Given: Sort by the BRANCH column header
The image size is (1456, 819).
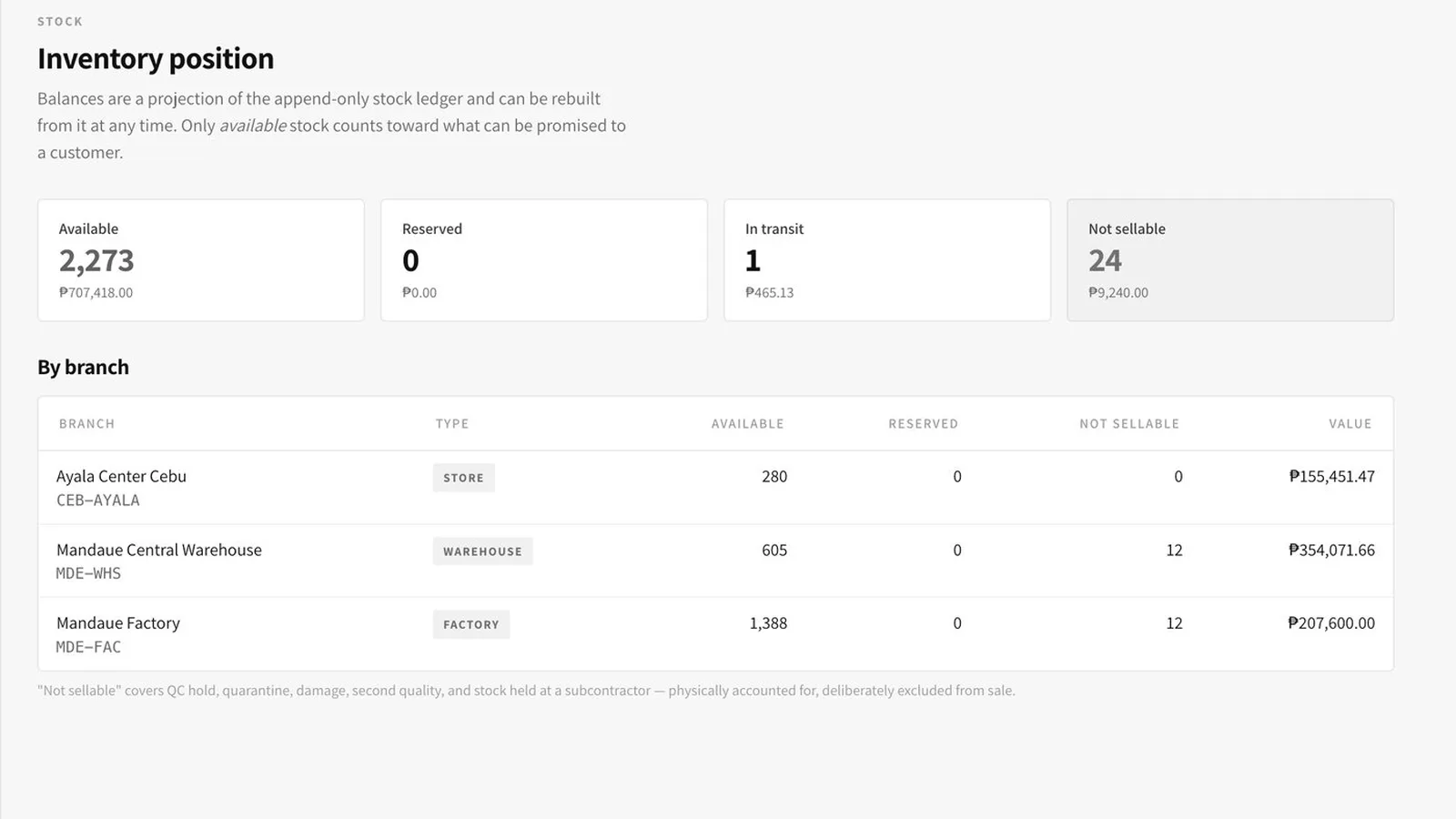Looking at the screenshot, I should coord(86,424).
